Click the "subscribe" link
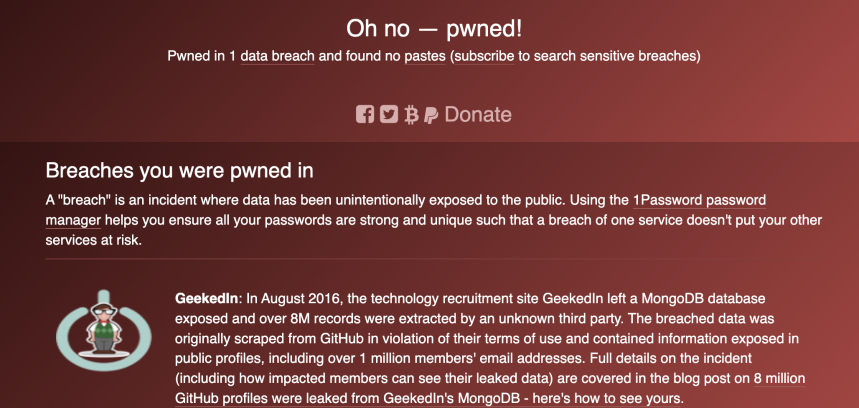Viewport: 859px width, 408px height. pyautogui.click(x=485, y=56)
